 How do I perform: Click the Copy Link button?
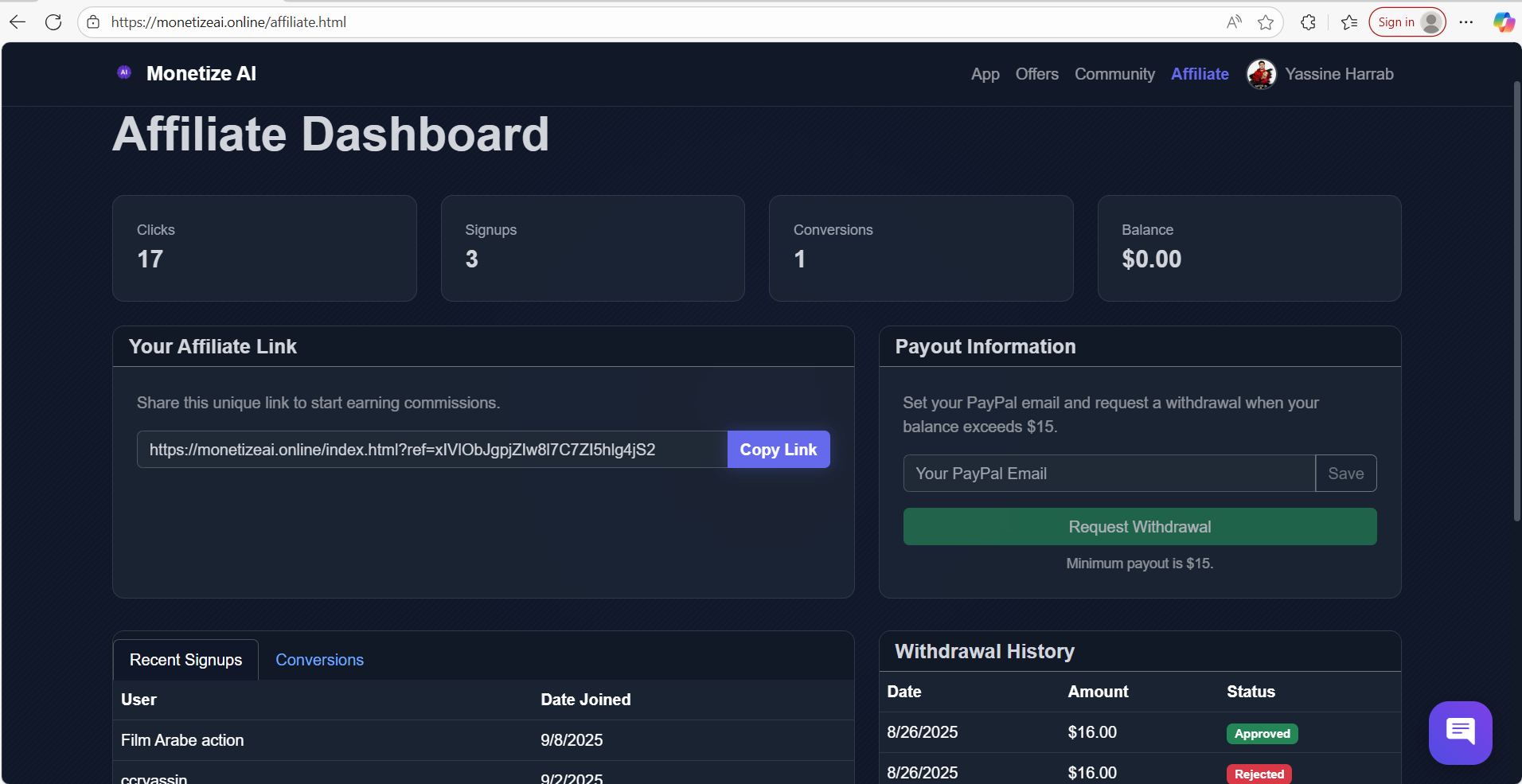point(779,450)
